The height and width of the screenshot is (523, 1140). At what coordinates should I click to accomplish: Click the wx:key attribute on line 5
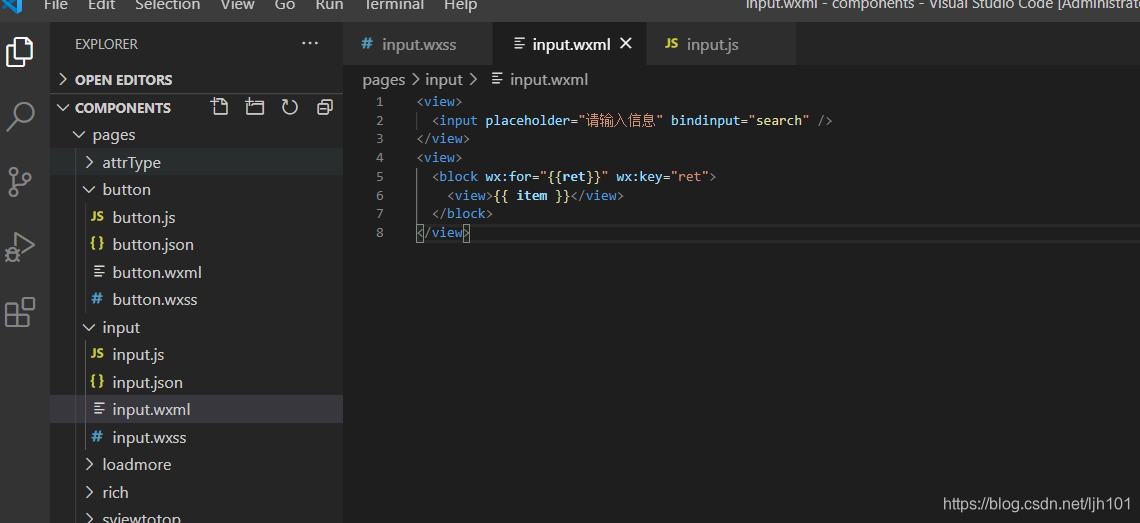click(640, 176)
